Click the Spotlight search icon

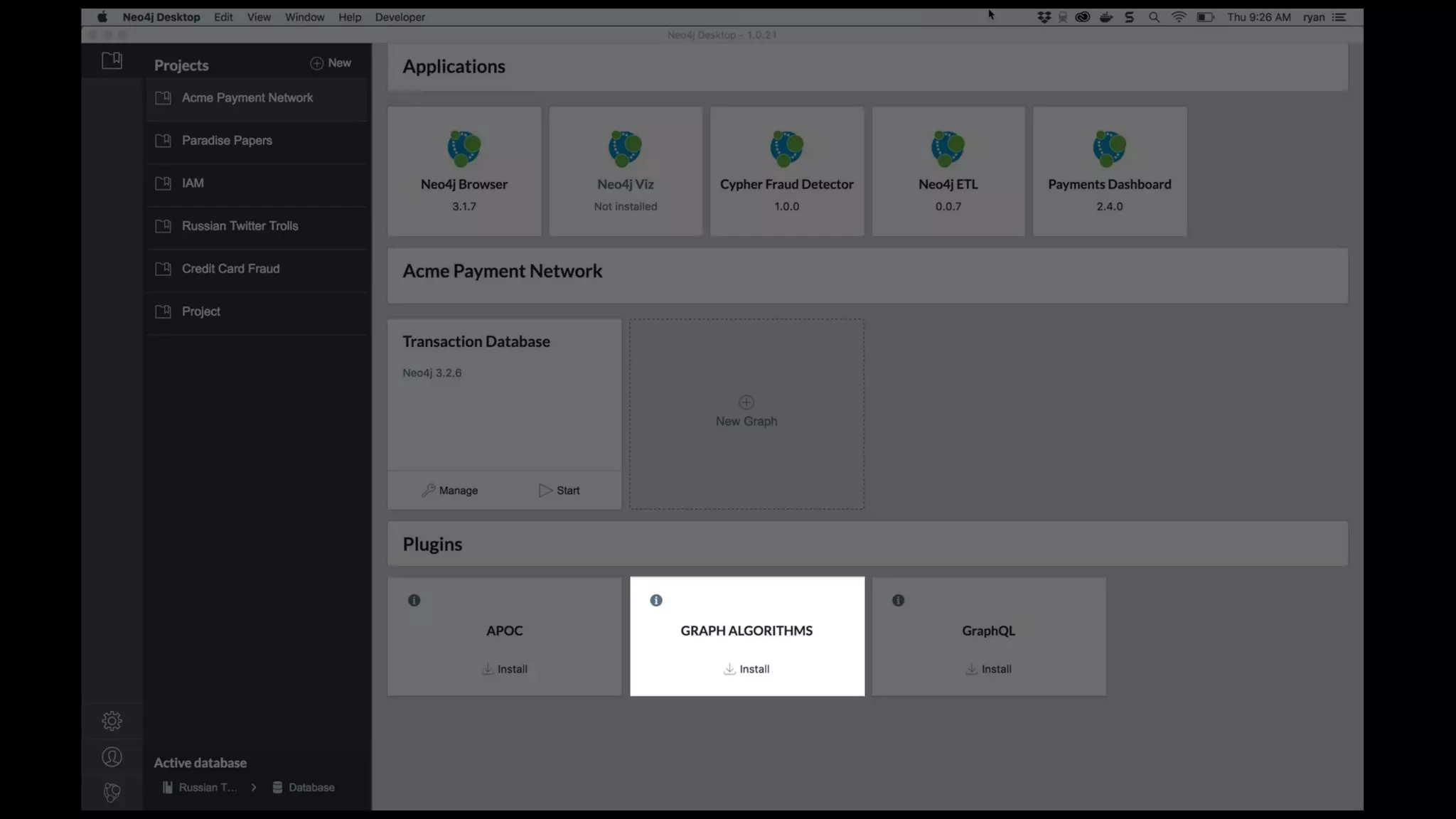coord(1154,17)
